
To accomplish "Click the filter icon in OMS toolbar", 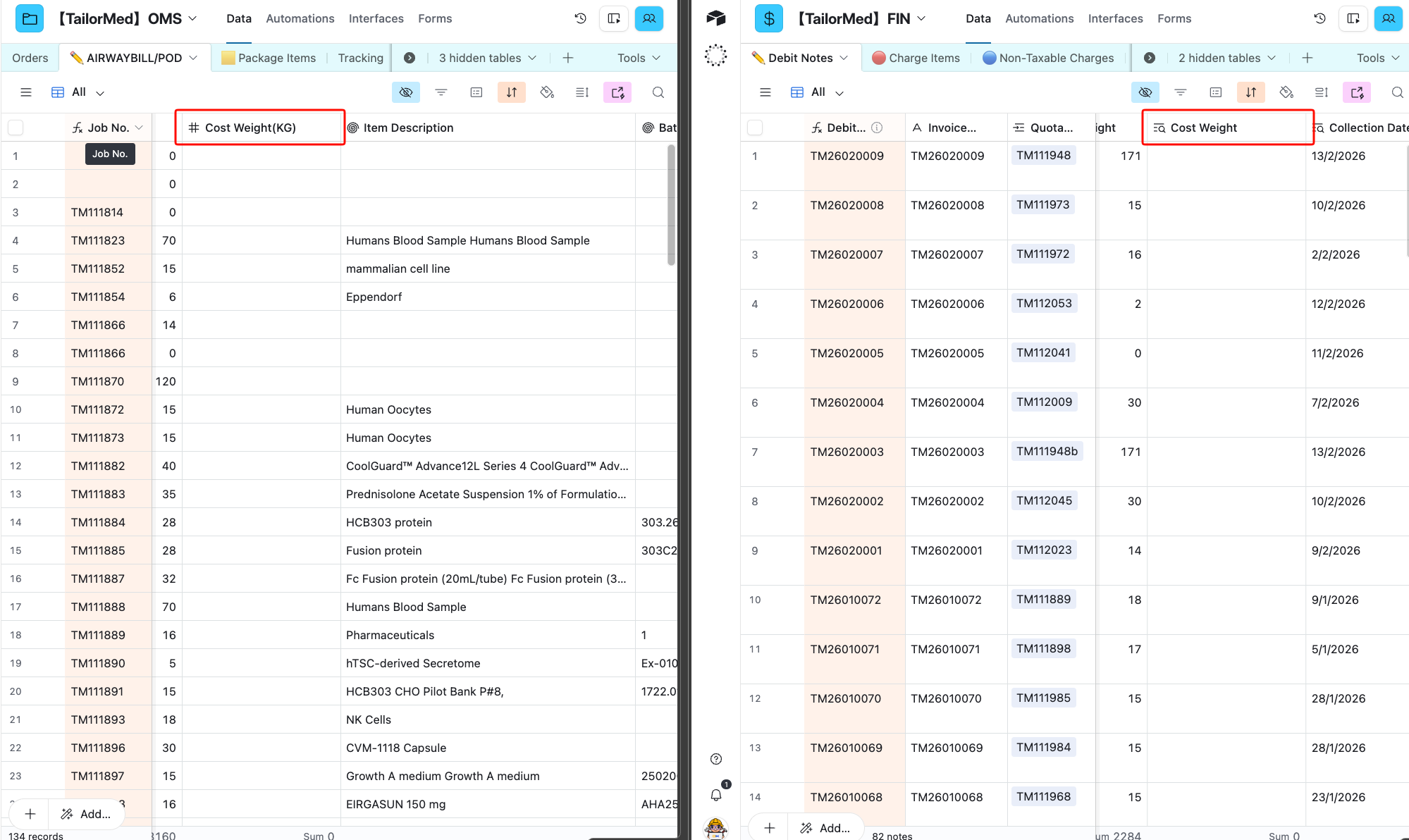I will [x=441, y=92].
